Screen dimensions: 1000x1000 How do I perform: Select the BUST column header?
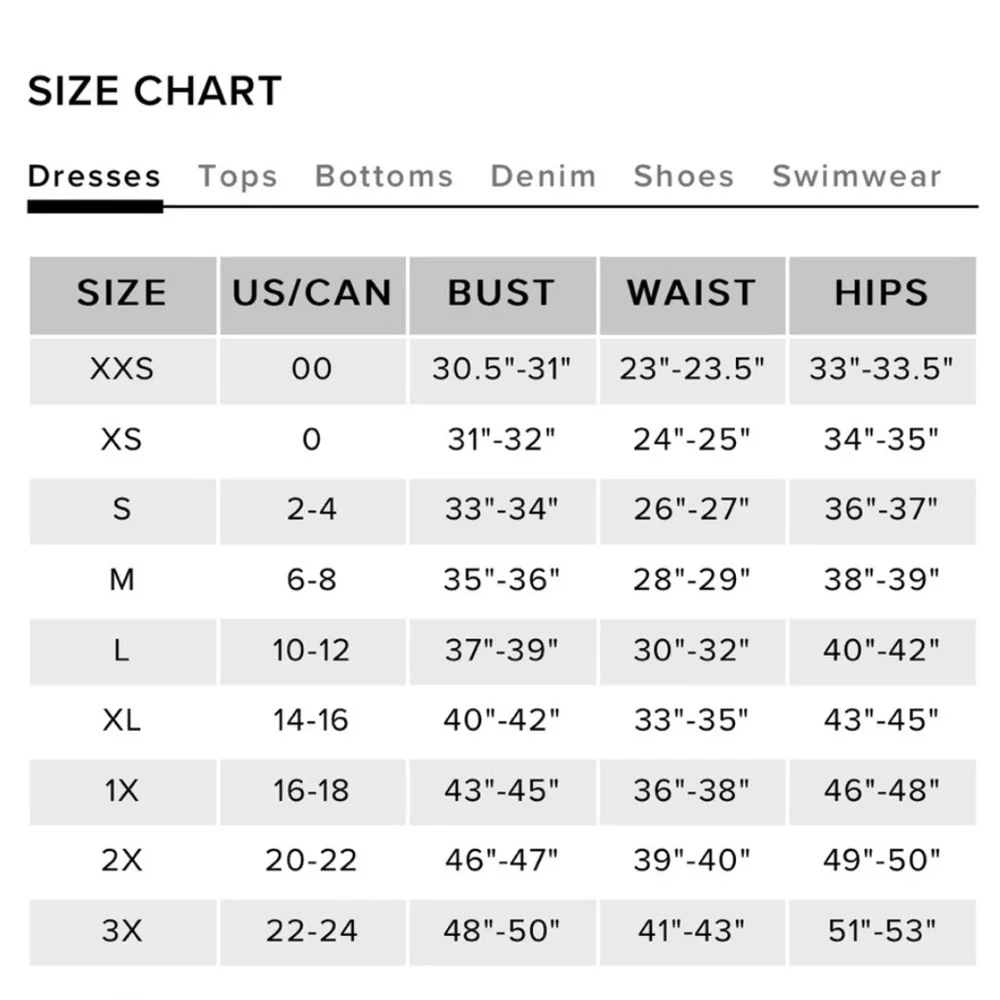tap(502, 293)
